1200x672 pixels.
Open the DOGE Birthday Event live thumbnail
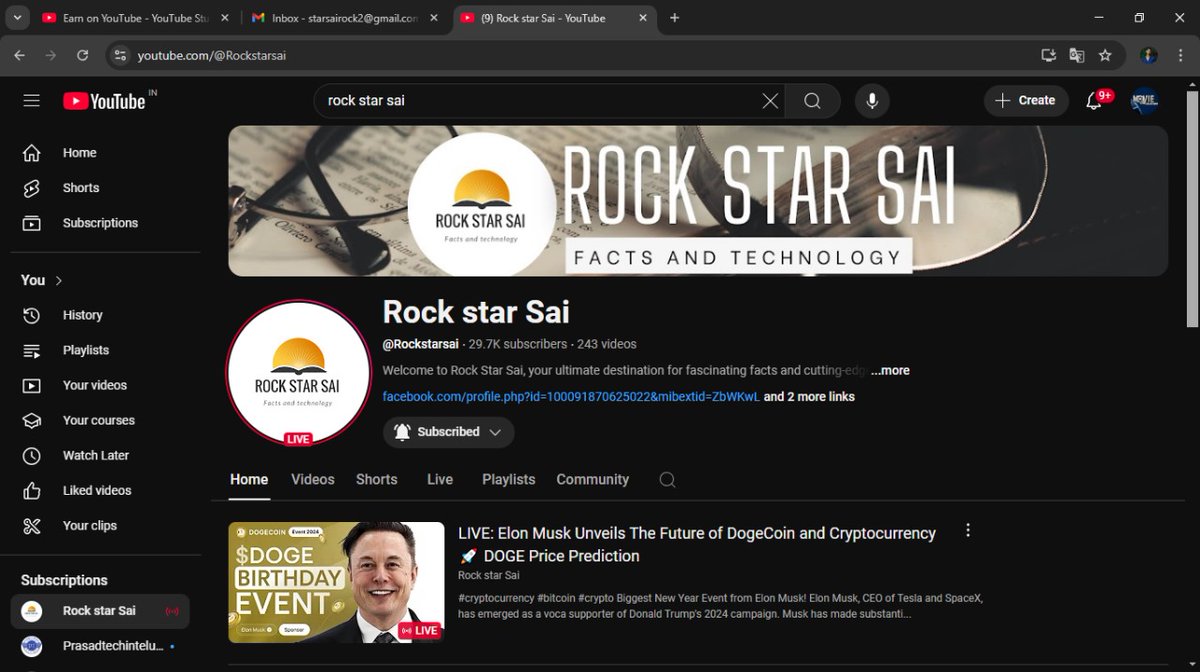click(x=336, y=582)
